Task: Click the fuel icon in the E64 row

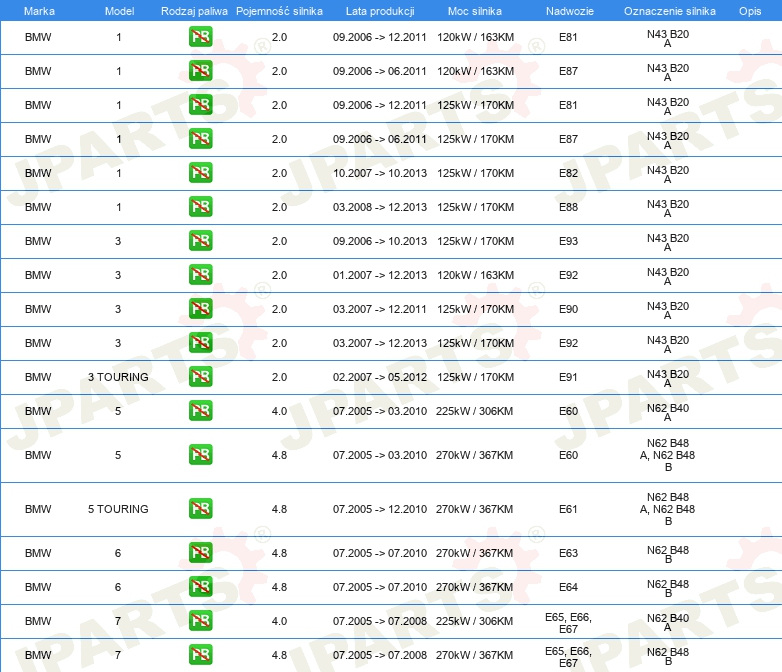Action: [200, 587]
